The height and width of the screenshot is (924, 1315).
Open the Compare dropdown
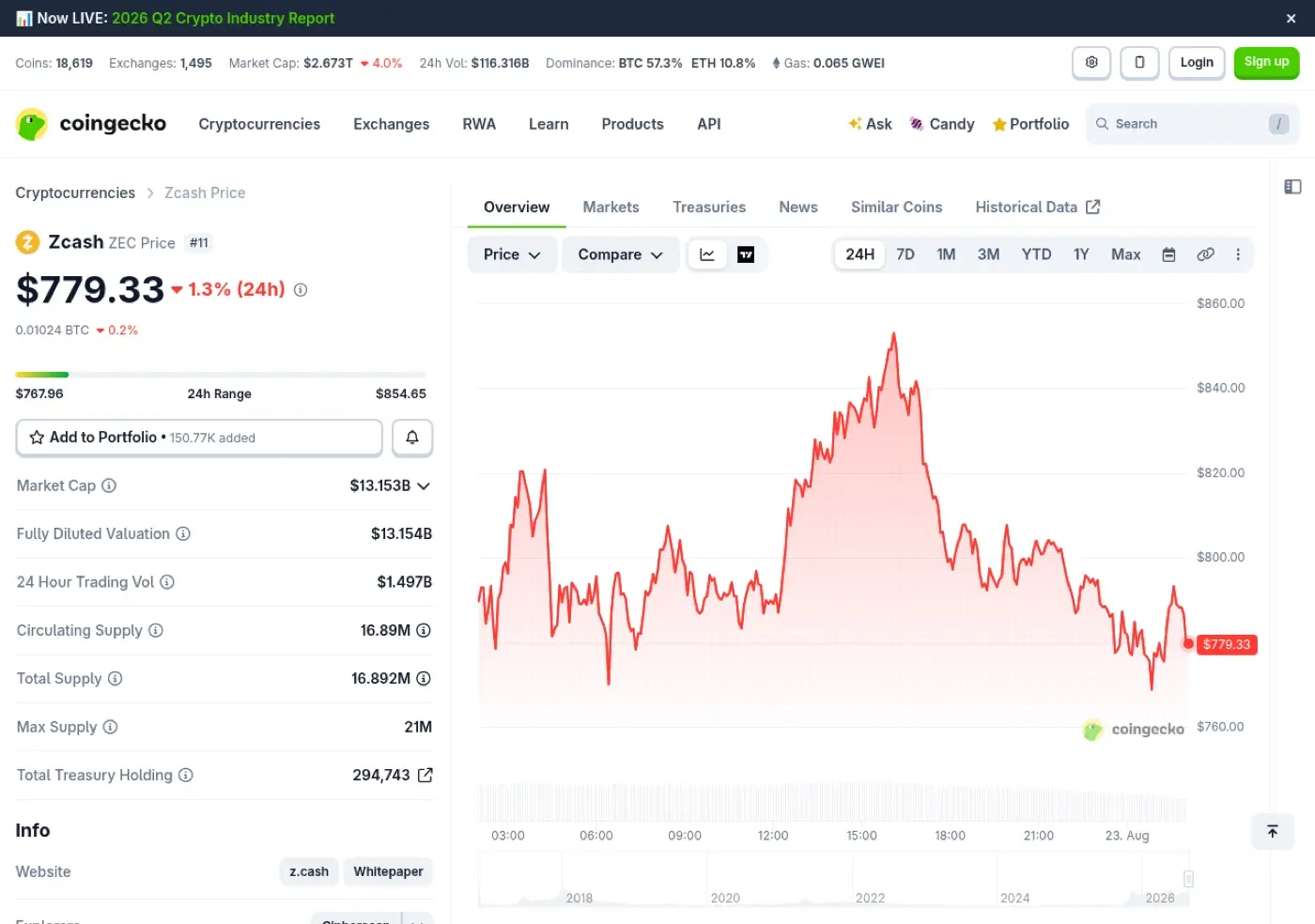click(x=620, y=254)
